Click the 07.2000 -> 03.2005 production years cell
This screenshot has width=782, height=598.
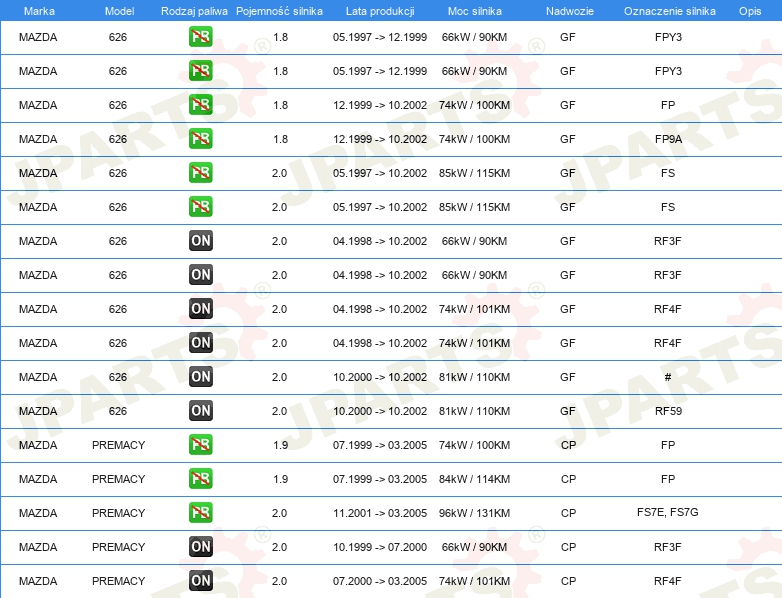380,581
